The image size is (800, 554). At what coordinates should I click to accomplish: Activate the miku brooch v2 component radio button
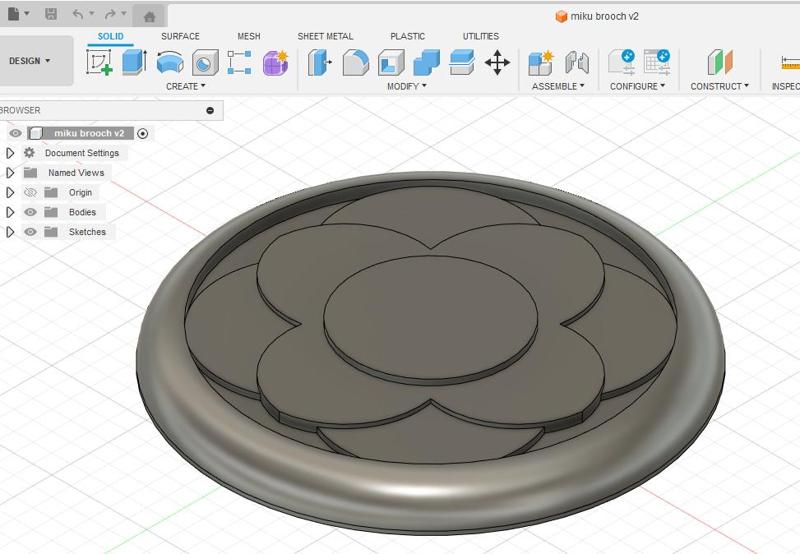point(143,134)
